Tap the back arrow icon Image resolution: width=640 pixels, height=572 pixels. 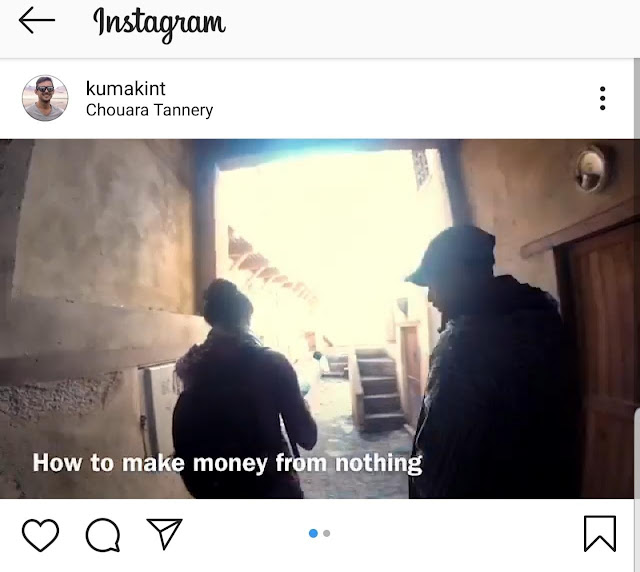click(37, 20)
